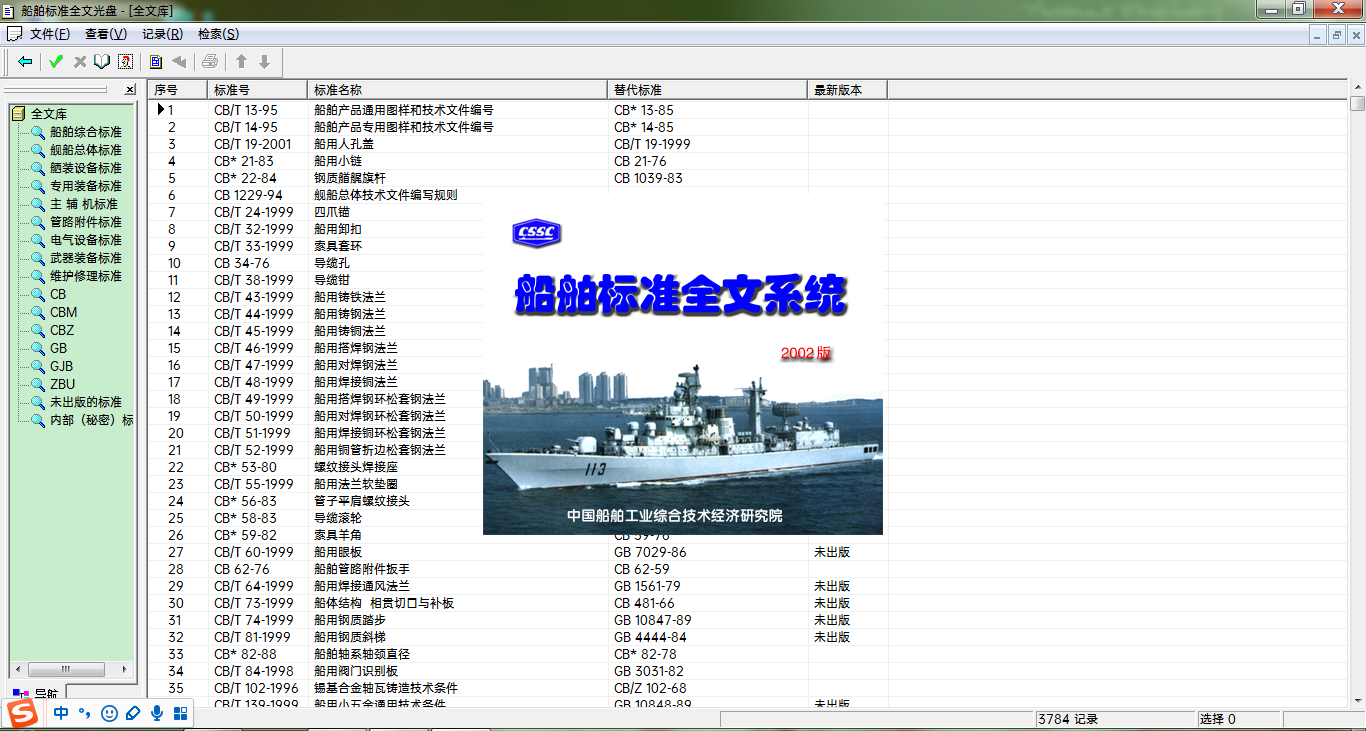Select 武器装备标准 in the tree
The width and height of the screenshot is (1366, 731).
pyautogui.click(x=86, y=258)
